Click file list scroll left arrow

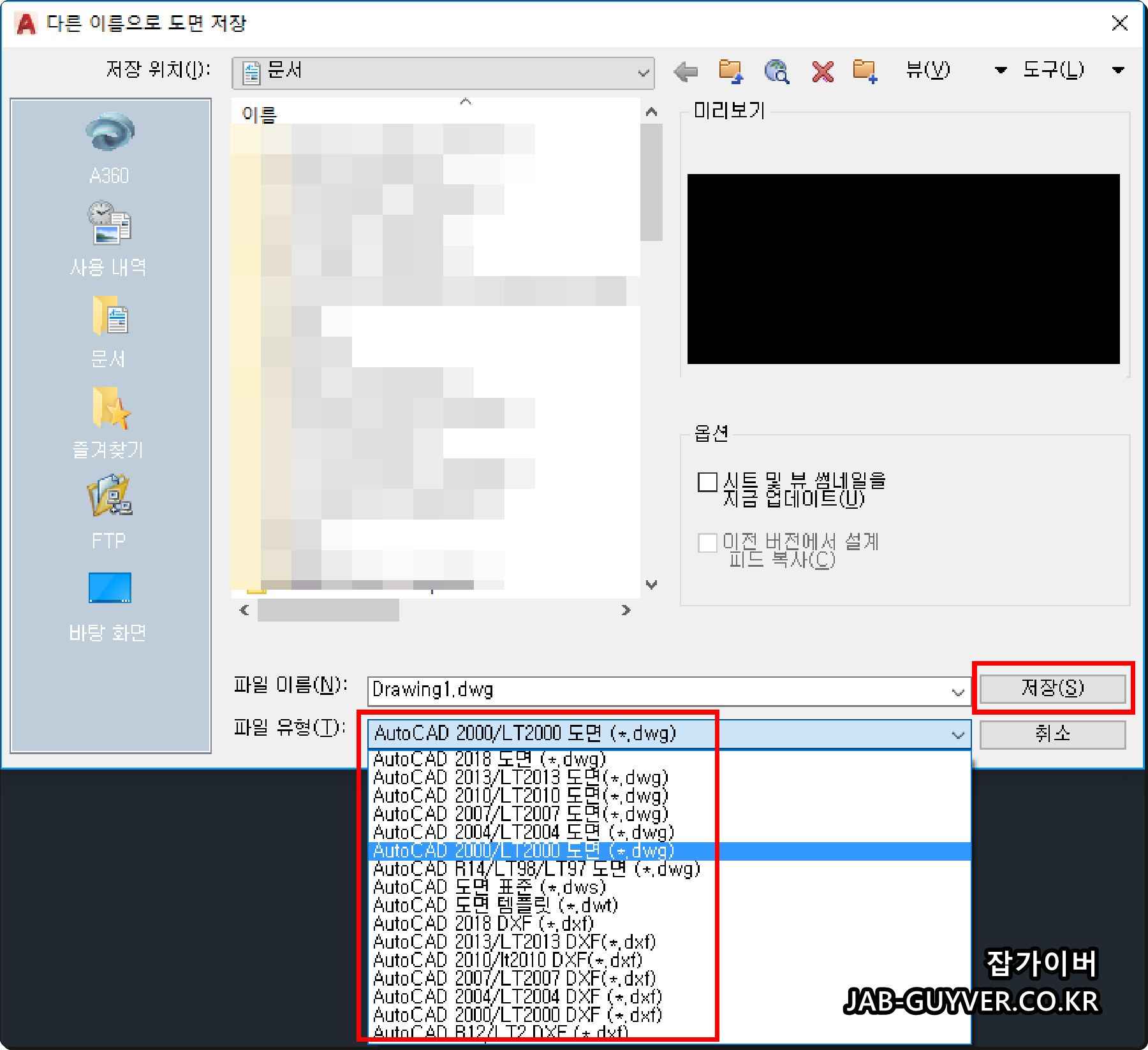[x=244, y=610]
